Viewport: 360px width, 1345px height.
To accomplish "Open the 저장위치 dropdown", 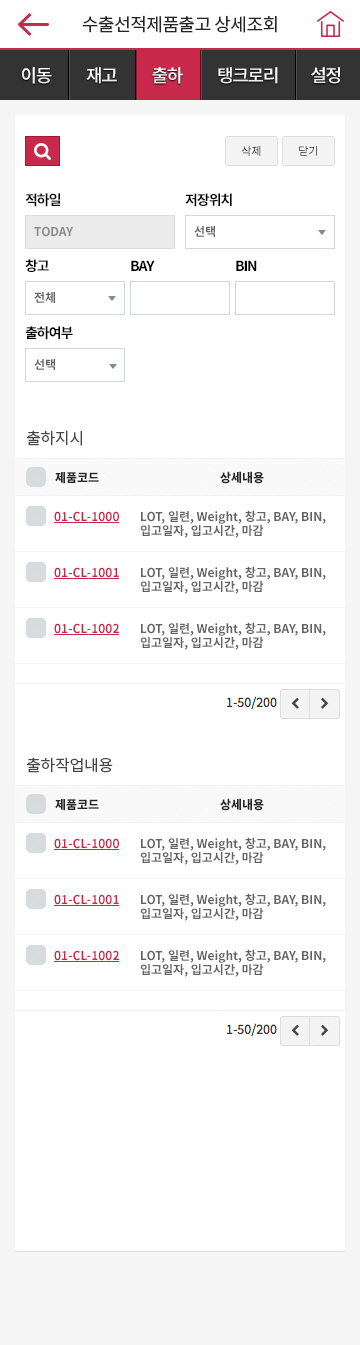I will click(x=260, y=232).
